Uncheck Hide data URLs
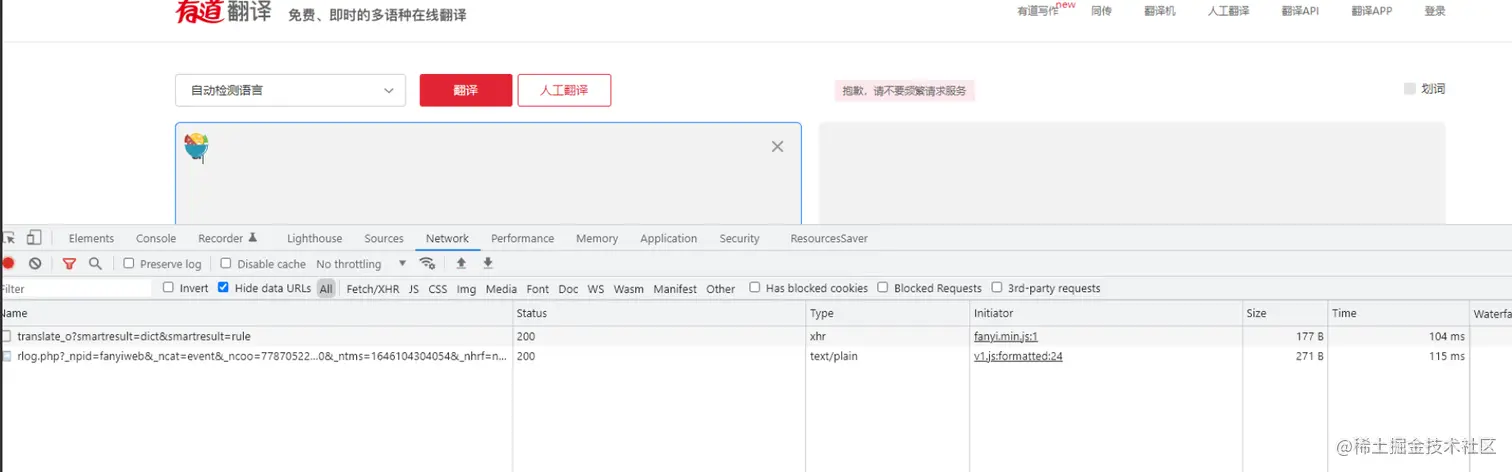Image resolution: width=1512 pixels, height=472 pixels. tap(223, 288)
